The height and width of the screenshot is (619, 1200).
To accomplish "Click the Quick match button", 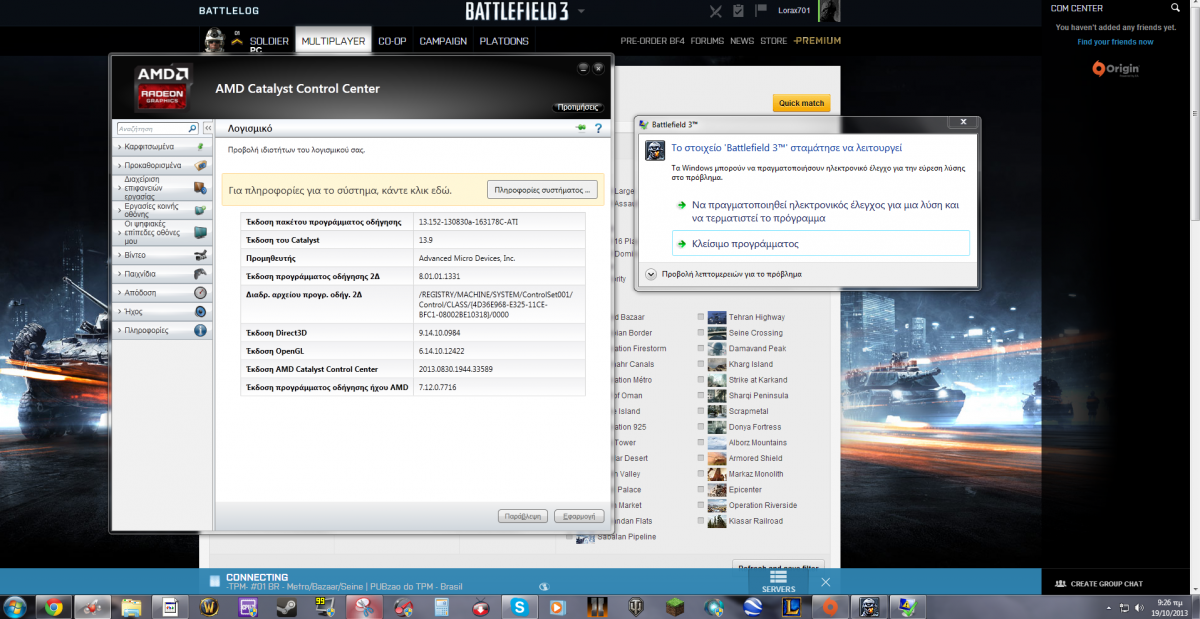I will point(801,103).
